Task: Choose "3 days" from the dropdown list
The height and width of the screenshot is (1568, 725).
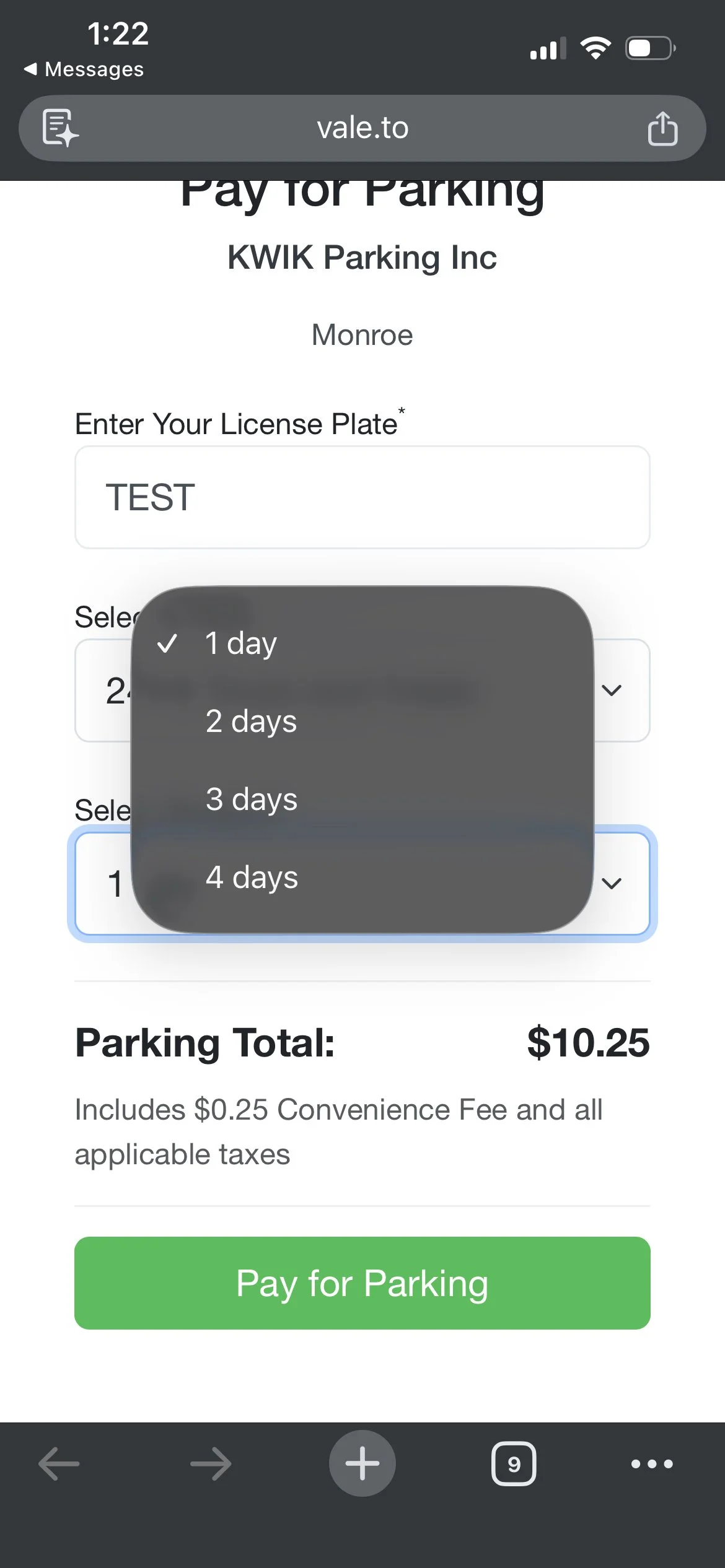Action: click(252, 799)
